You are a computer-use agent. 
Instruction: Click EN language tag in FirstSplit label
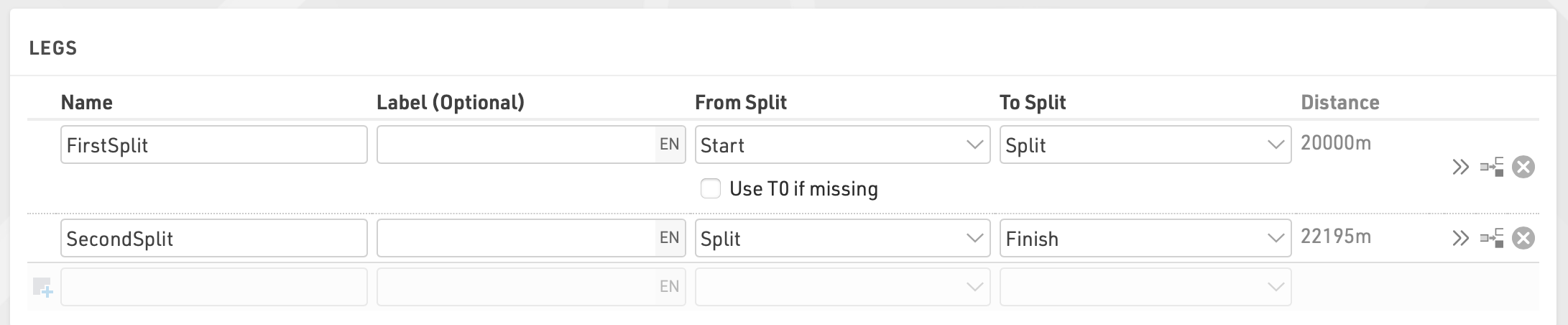click(669, 145)
